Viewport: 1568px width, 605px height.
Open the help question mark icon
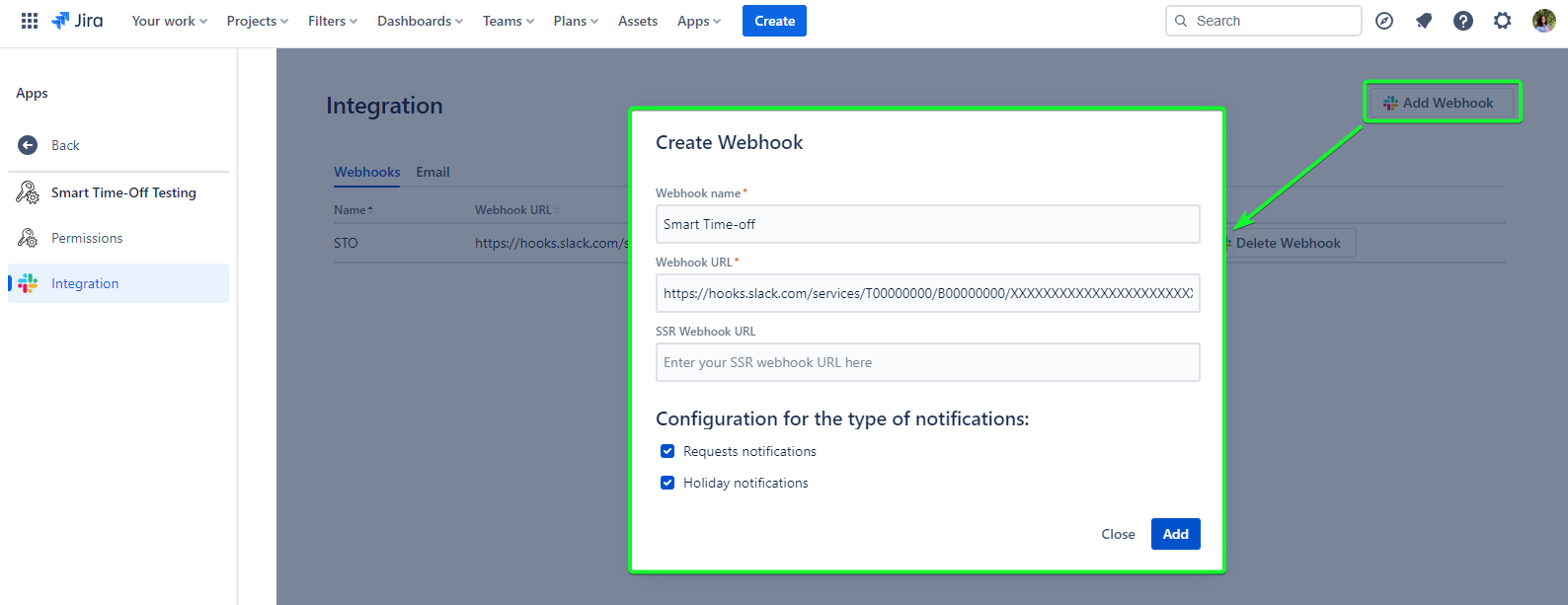[1463, 21]
